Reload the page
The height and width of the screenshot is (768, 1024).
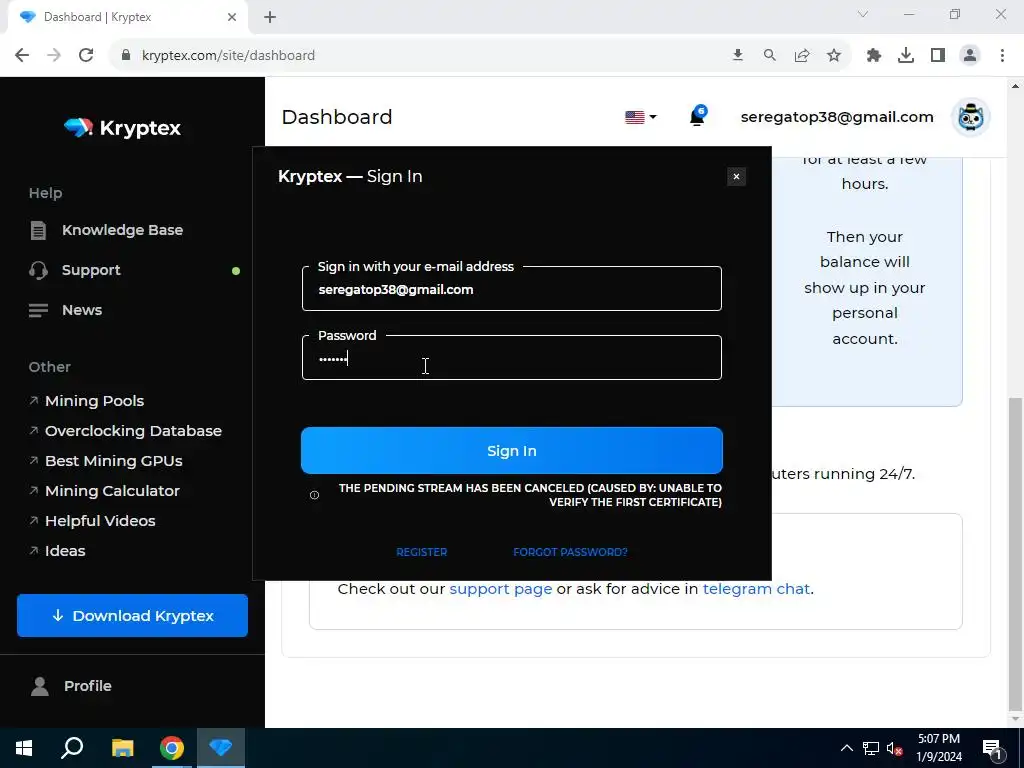(x=86, y=55)
